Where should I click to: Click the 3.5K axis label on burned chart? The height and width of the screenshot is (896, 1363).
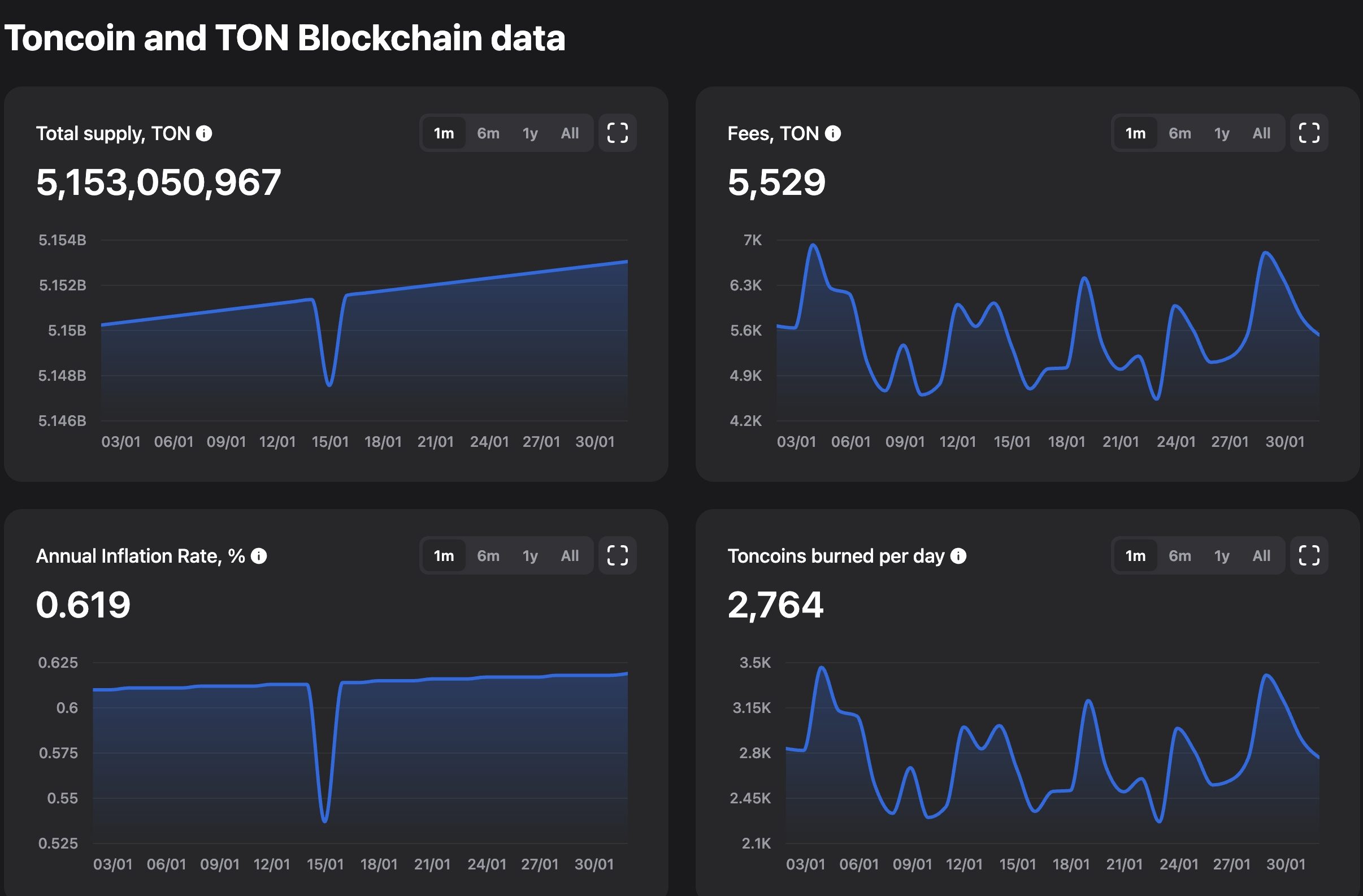(x=756, y=663)
